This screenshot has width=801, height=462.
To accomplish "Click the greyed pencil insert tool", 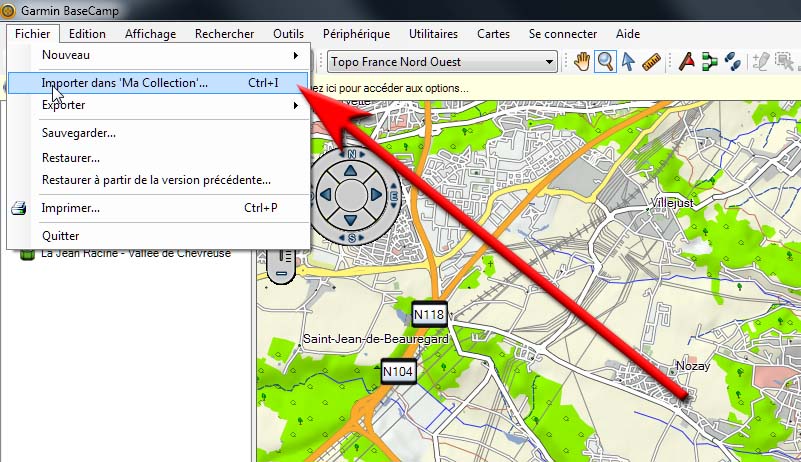I will point(761,62).
